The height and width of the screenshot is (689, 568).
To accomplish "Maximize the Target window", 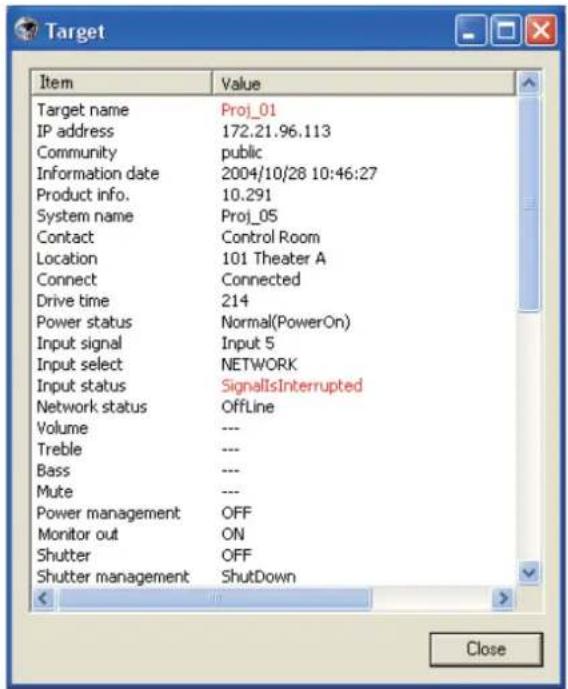I will point(506,30).
